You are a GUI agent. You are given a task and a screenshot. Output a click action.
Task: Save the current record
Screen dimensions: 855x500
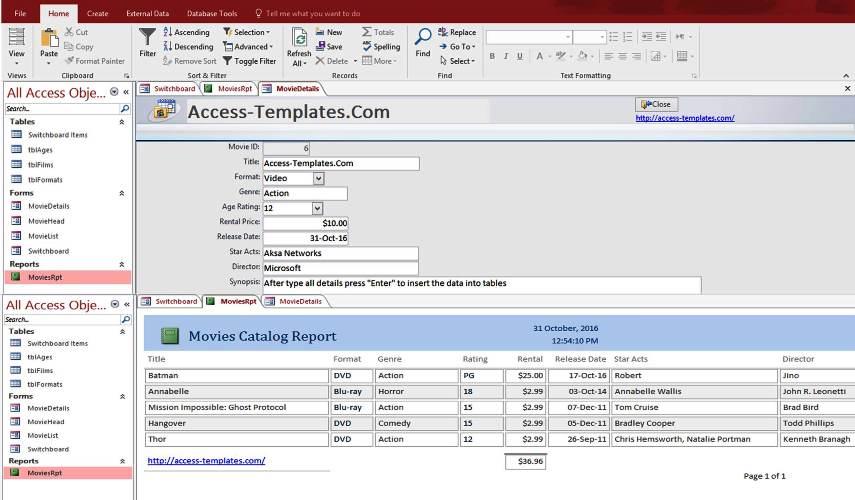pos(329,46)
